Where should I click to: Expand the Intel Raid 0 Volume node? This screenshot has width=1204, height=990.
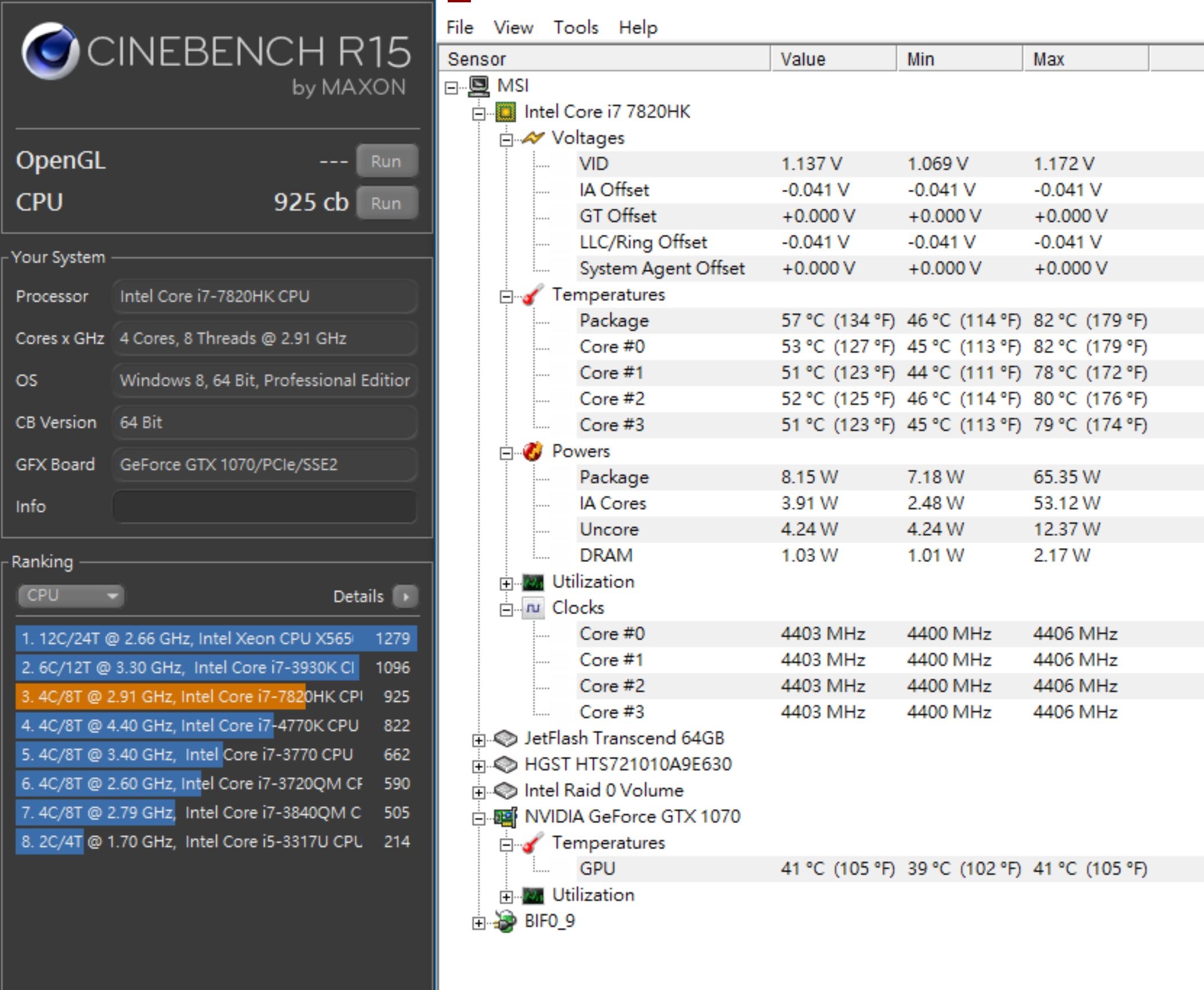pos(479,792)
